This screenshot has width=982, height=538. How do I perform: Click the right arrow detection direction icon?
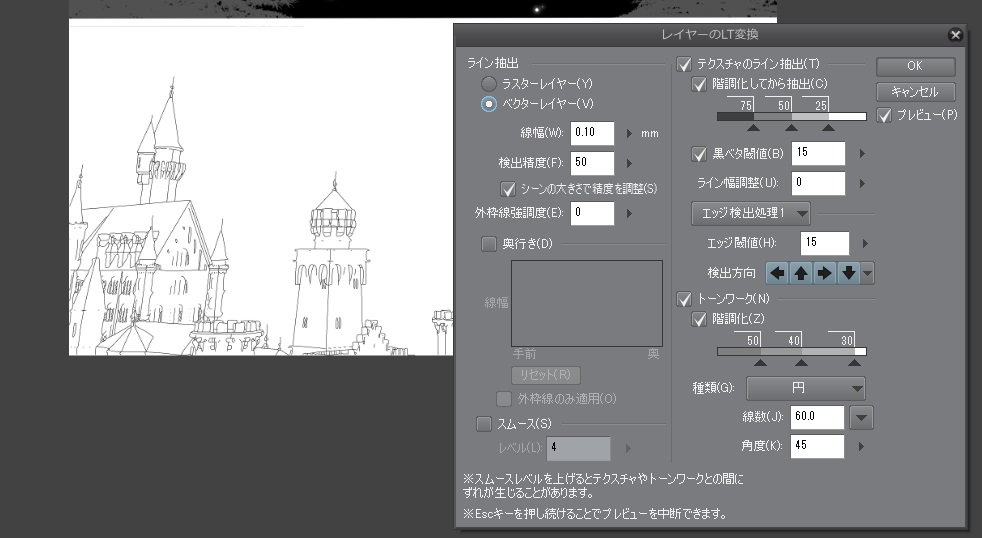point(824,273)
